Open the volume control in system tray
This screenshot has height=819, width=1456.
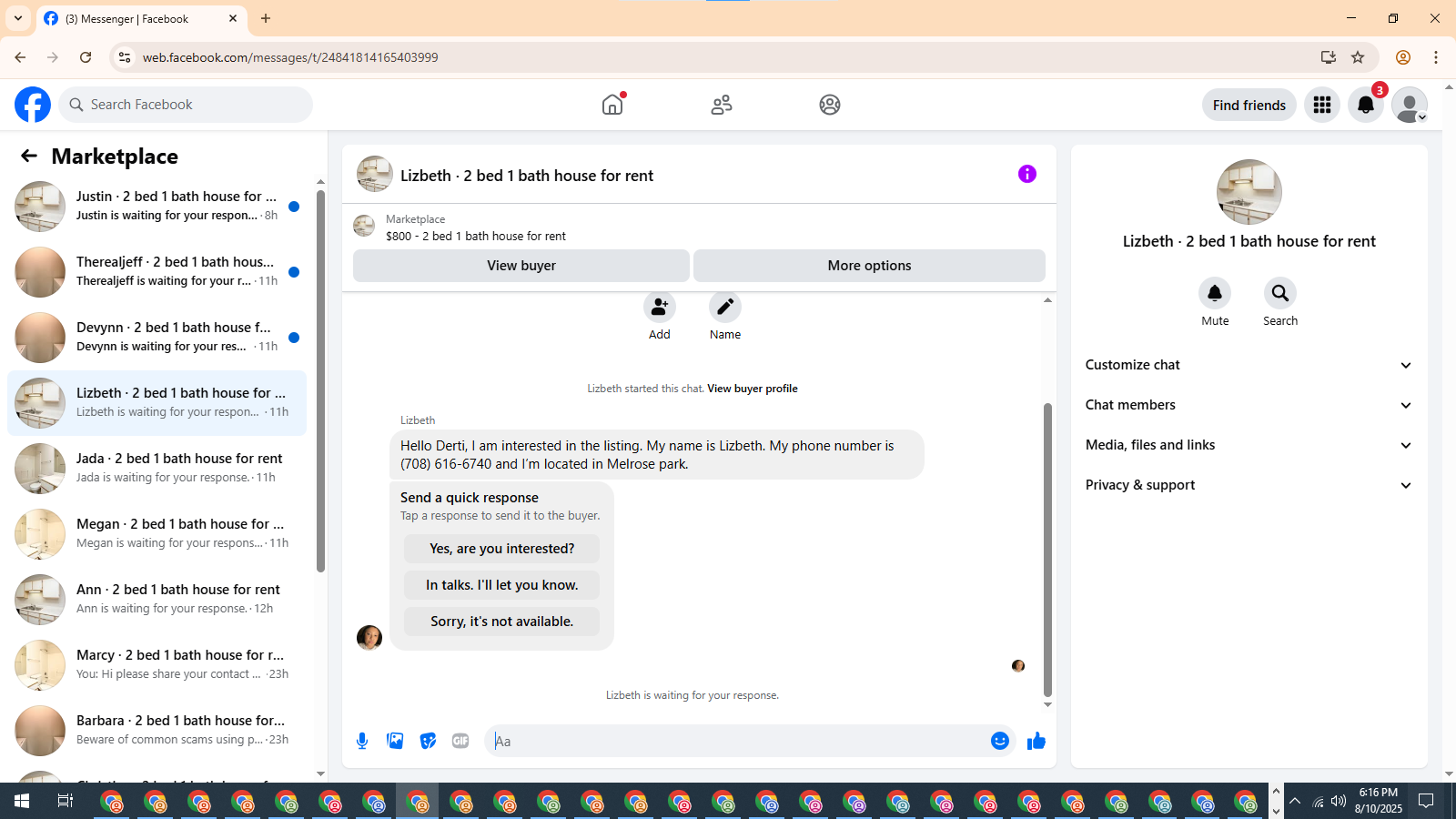coord(1338,801)
